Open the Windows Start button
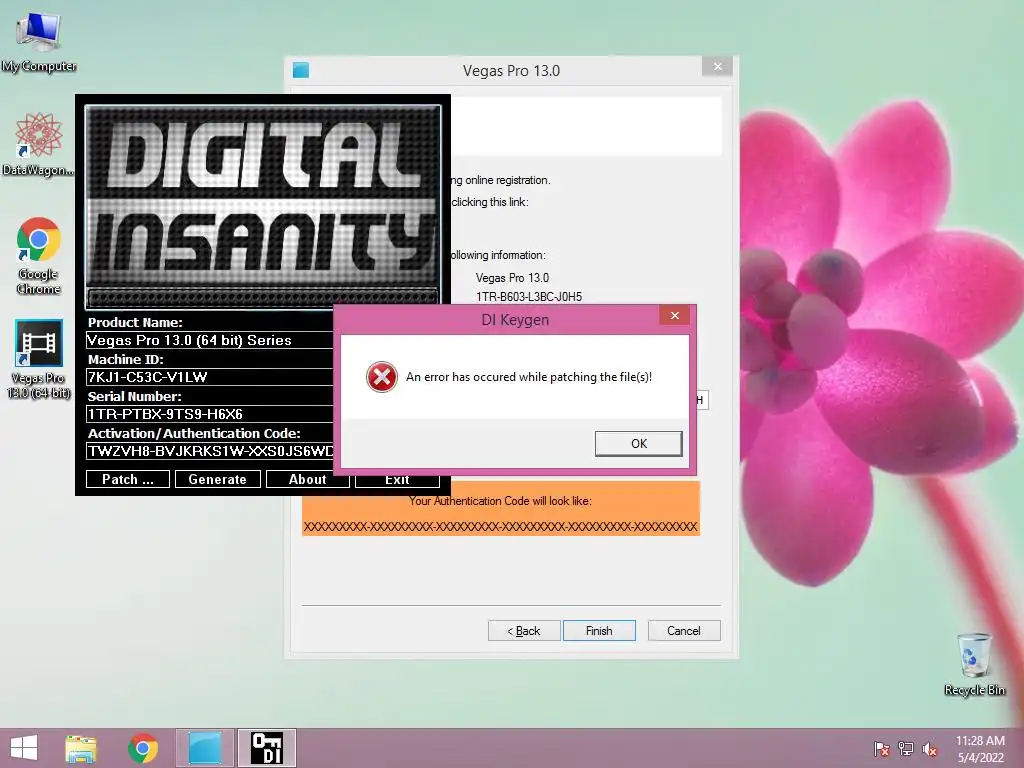Screen dimensions: 1024x768 24,748
